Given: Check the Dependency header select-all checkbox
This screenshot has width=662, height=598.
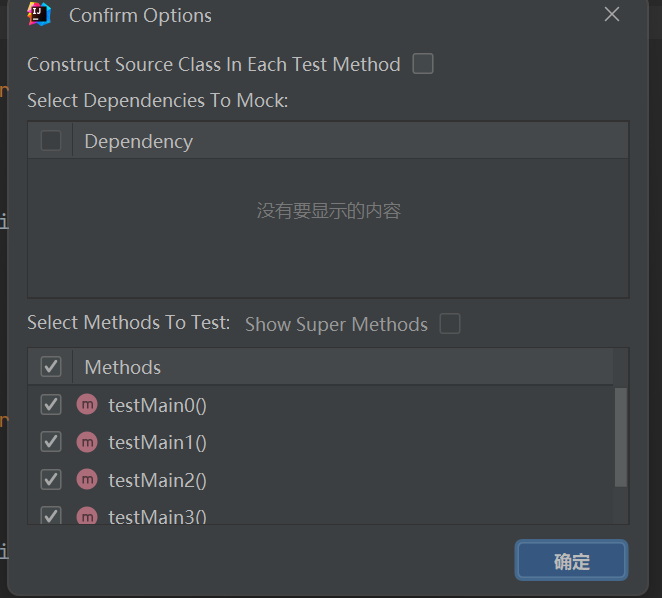Looking at the screenshot, I should pyautogui.click(x=51, y=141).
